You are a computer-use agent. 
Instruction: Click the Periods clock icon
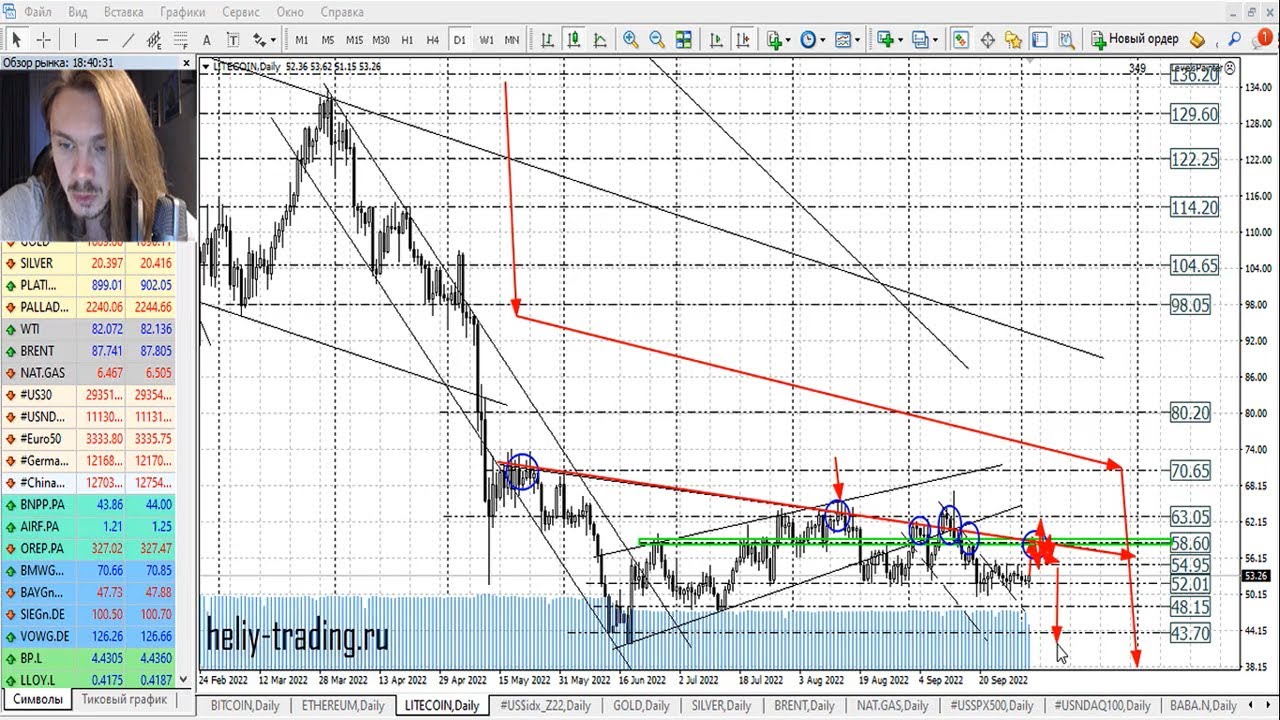(x=808, y=40)
